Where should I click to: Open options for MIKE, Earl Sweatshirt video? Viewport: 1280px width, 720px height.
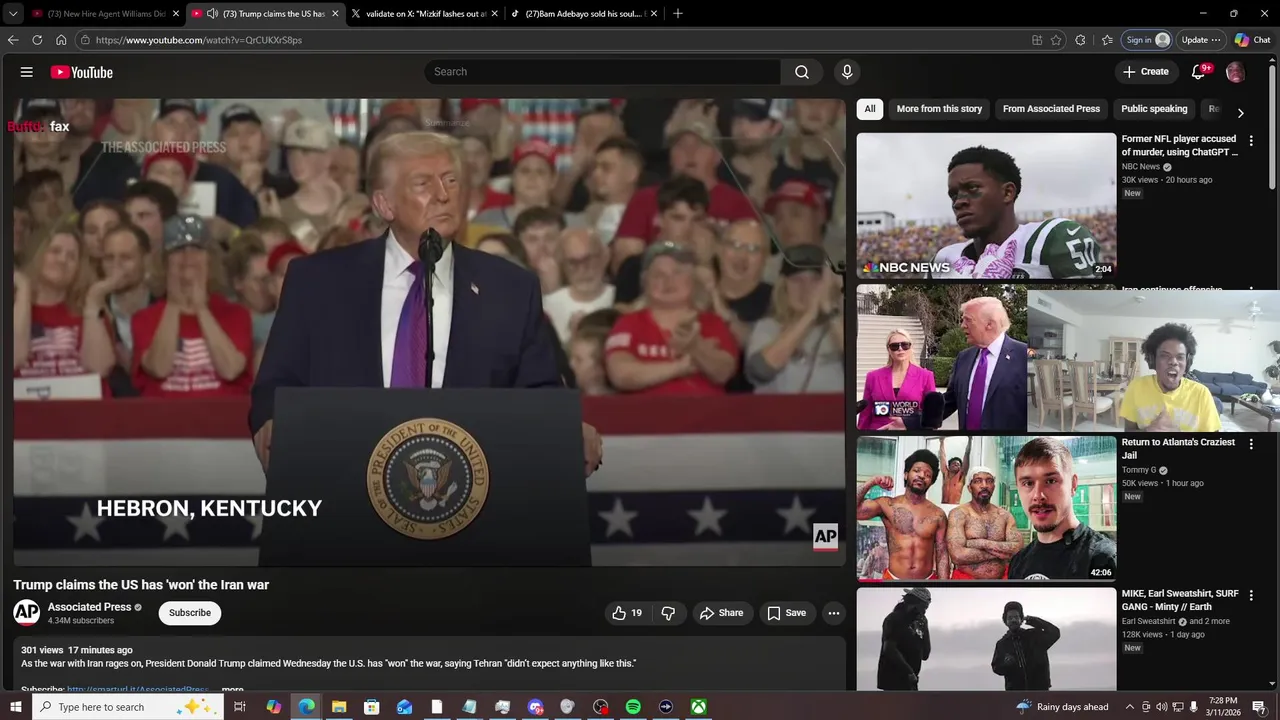[x=1251, y=595]
